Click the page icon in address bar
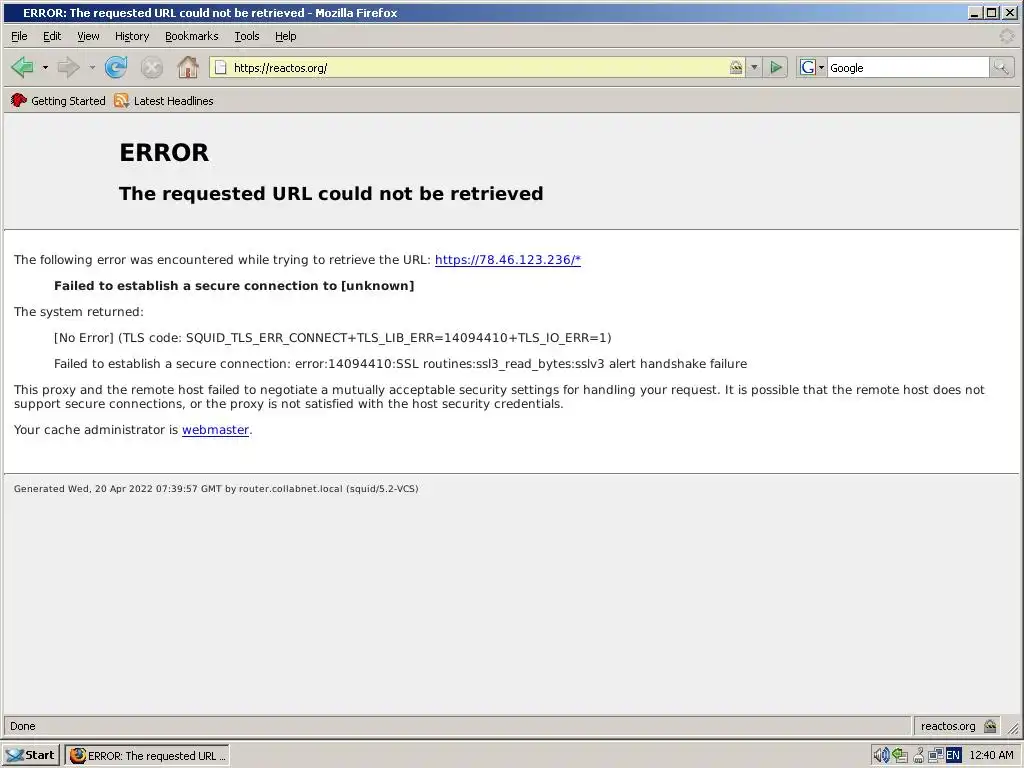This screenshot has width=1024, height=768. [x=221, y=67]
